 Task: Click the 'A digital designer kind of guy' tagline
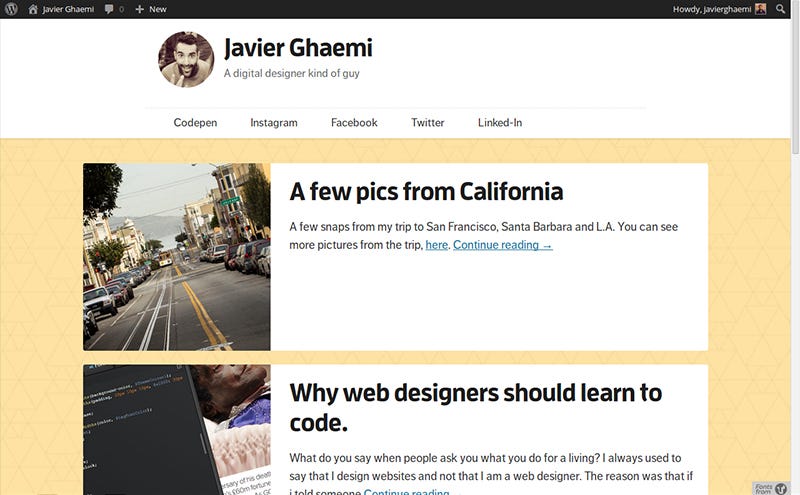(292, 73)
